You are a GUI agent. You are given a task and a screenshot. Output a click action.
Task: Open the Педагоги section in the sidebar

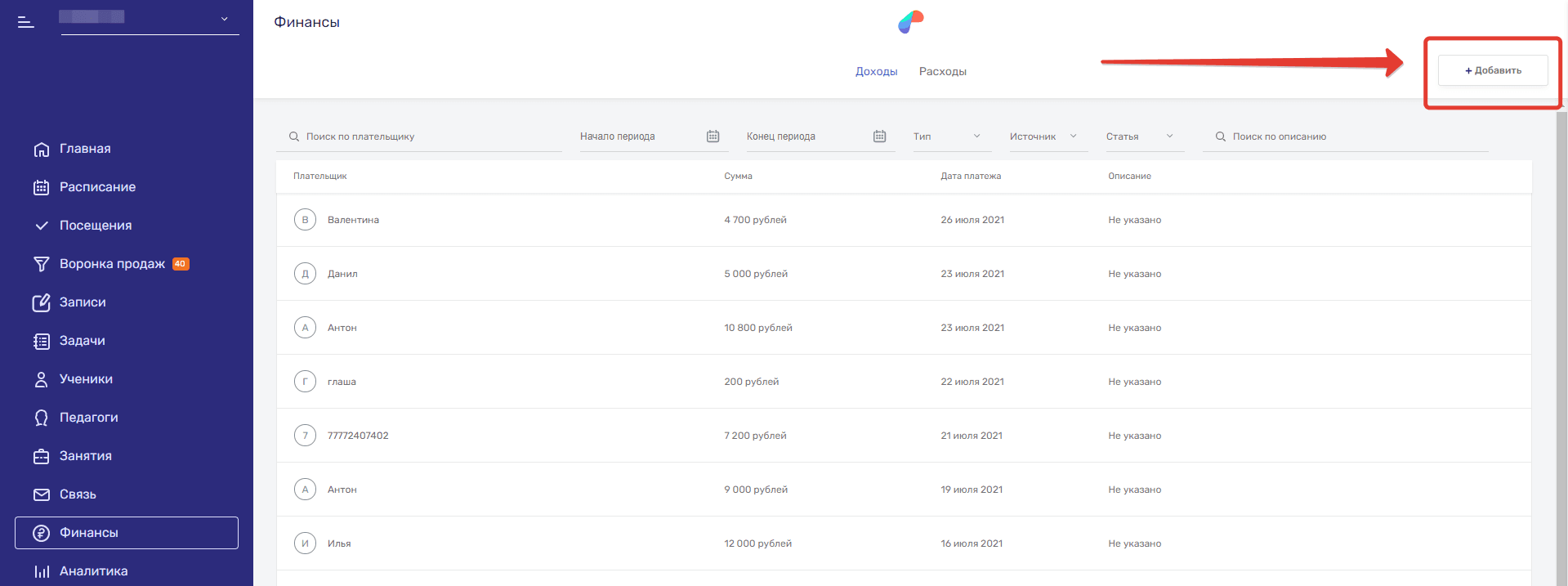(88, 418)
